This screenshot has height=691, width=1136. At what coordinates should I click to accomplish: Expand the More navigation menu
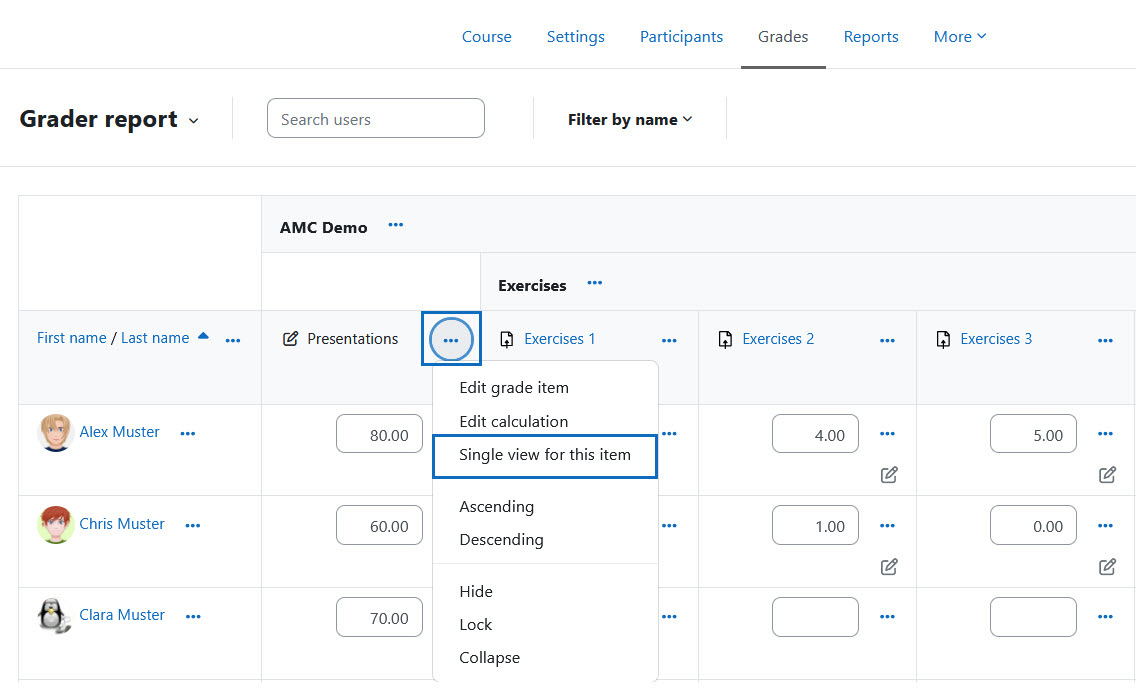(960, 36)
